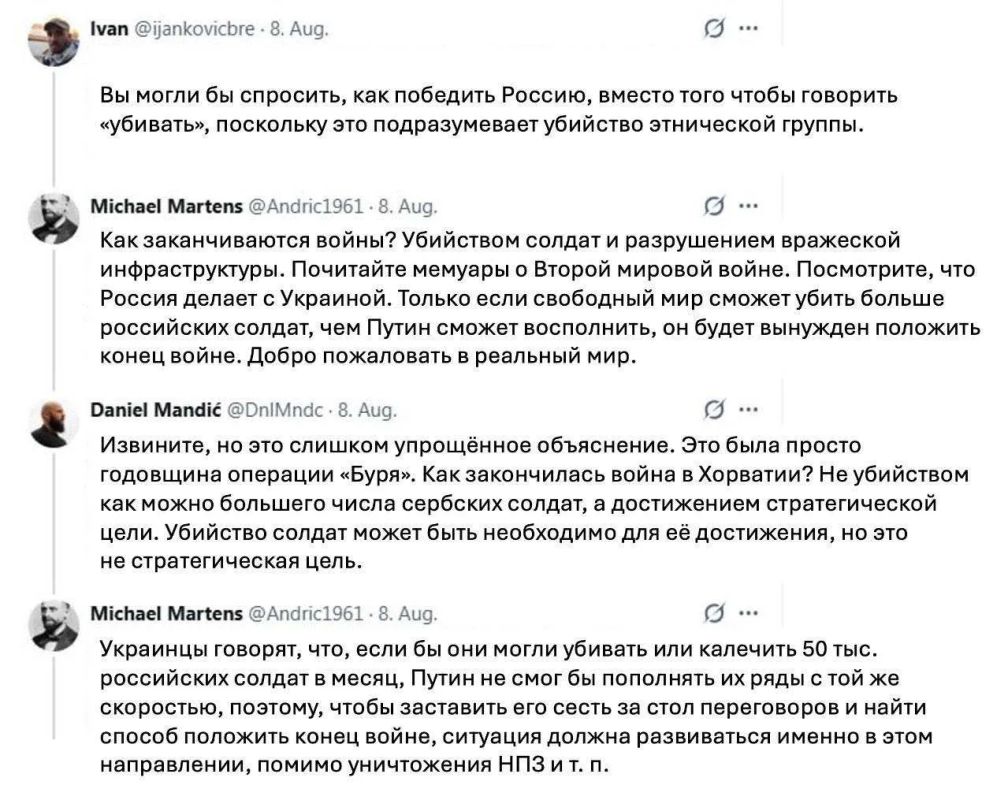The image size is (1008, 800).
Task: Open more options on Ivan's tweet
Action: (748, 28)
